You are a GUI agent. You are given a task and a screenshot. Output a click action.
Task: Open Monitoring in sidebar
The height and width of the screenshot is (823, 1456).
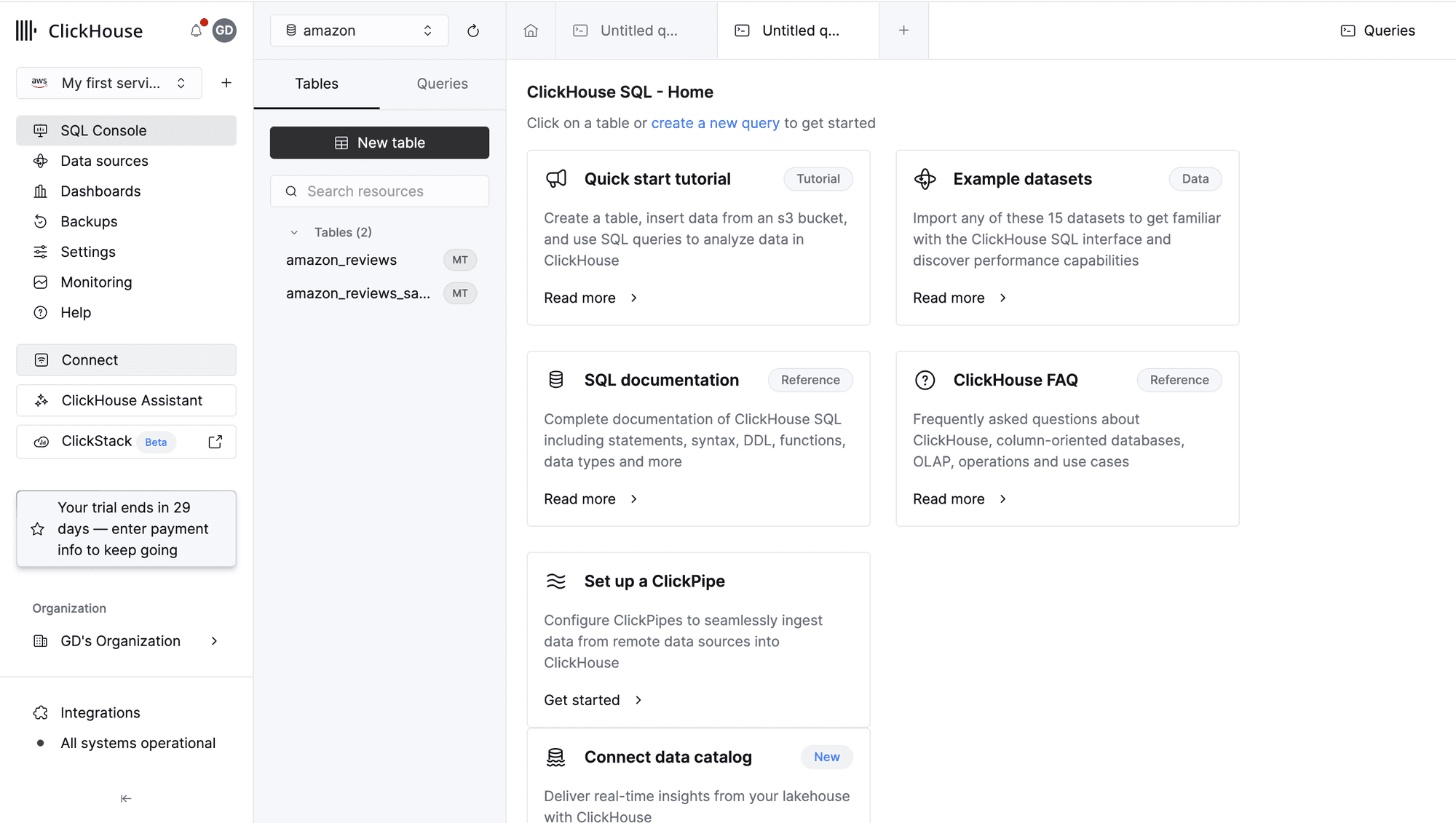click(96, 282)
